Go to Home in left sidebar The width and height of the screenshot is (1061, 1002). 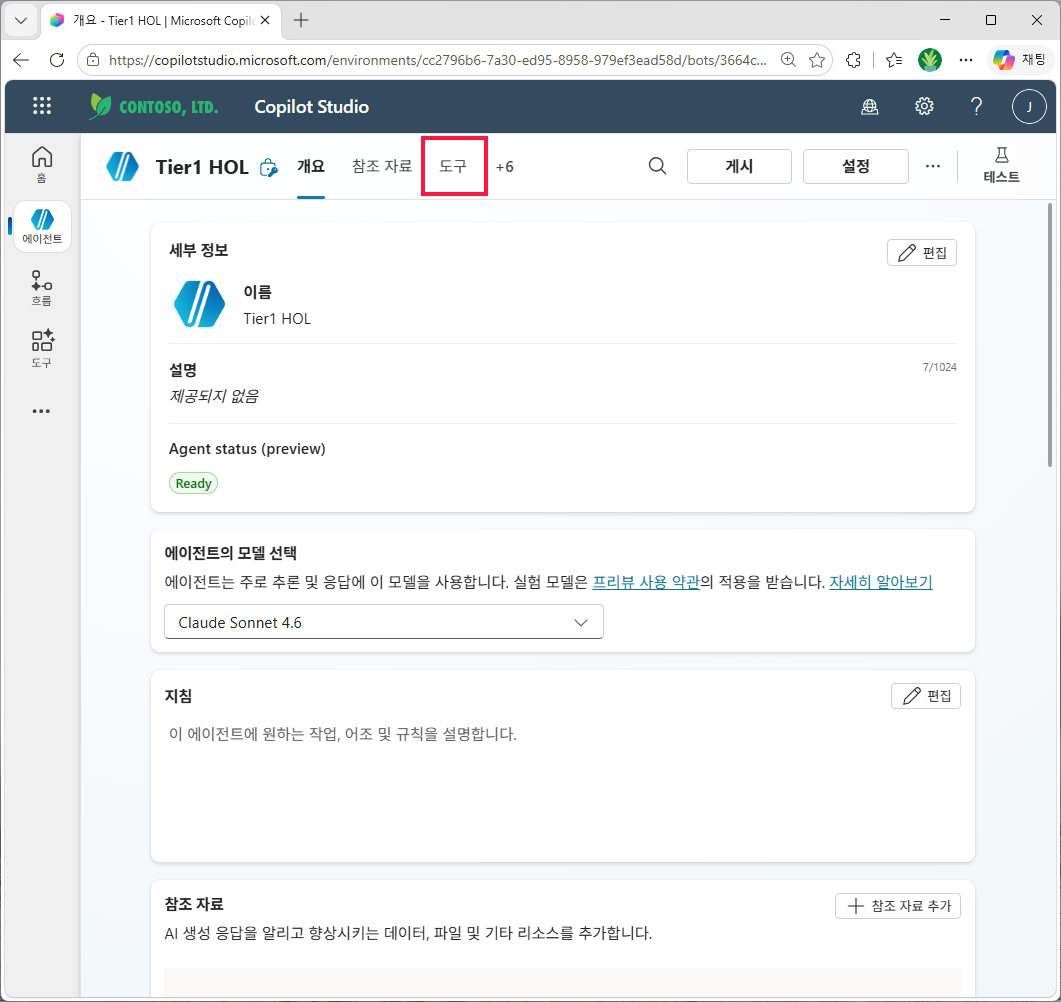coord(42,164)
